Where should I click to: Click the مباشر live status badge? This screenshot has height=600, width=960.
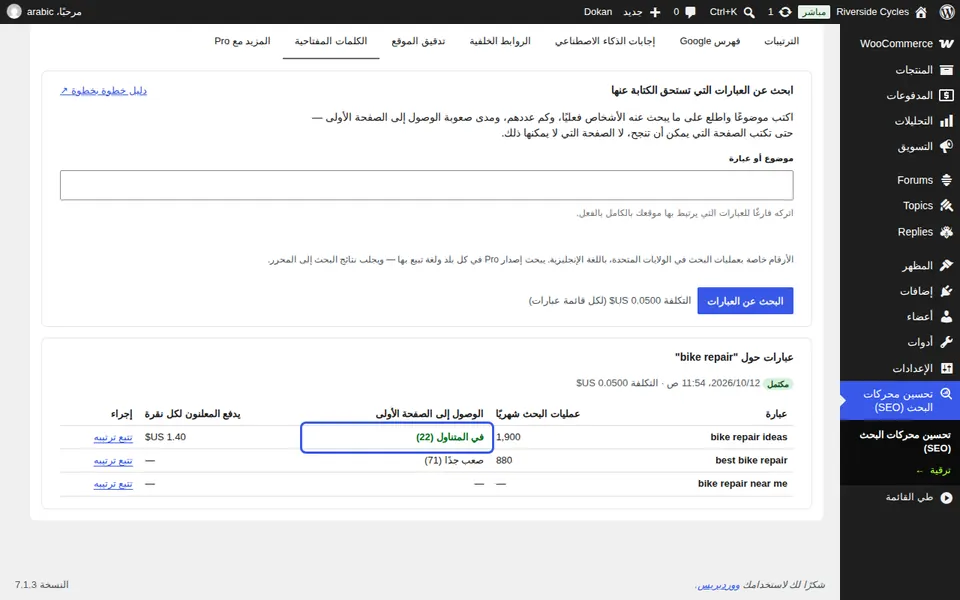coord(814,12)
